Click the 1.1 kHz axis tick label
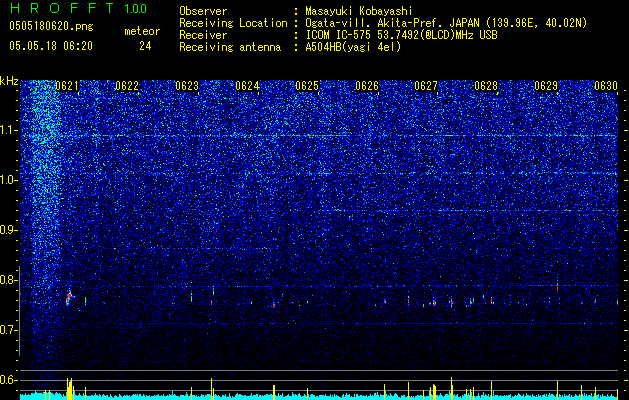This screenshot has height=400, width=629. [x=8, y=130]
